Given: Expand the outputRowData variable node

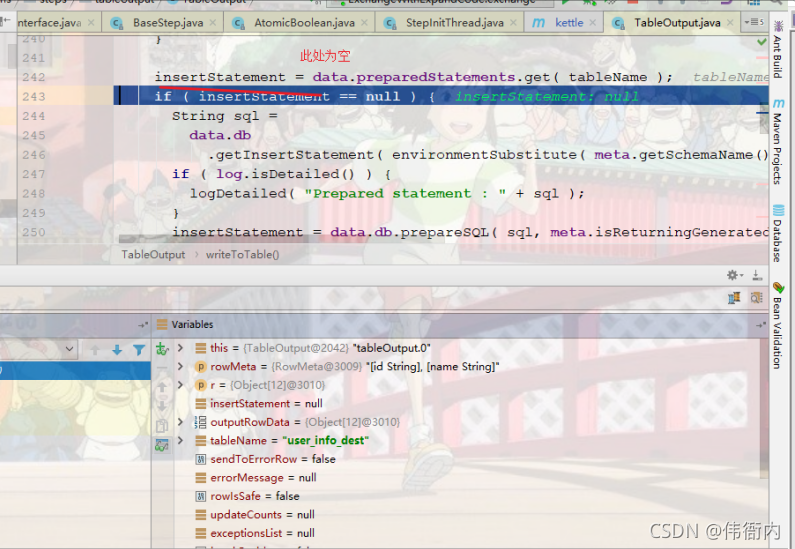Looking at the screenshot, I should [180, 422].
